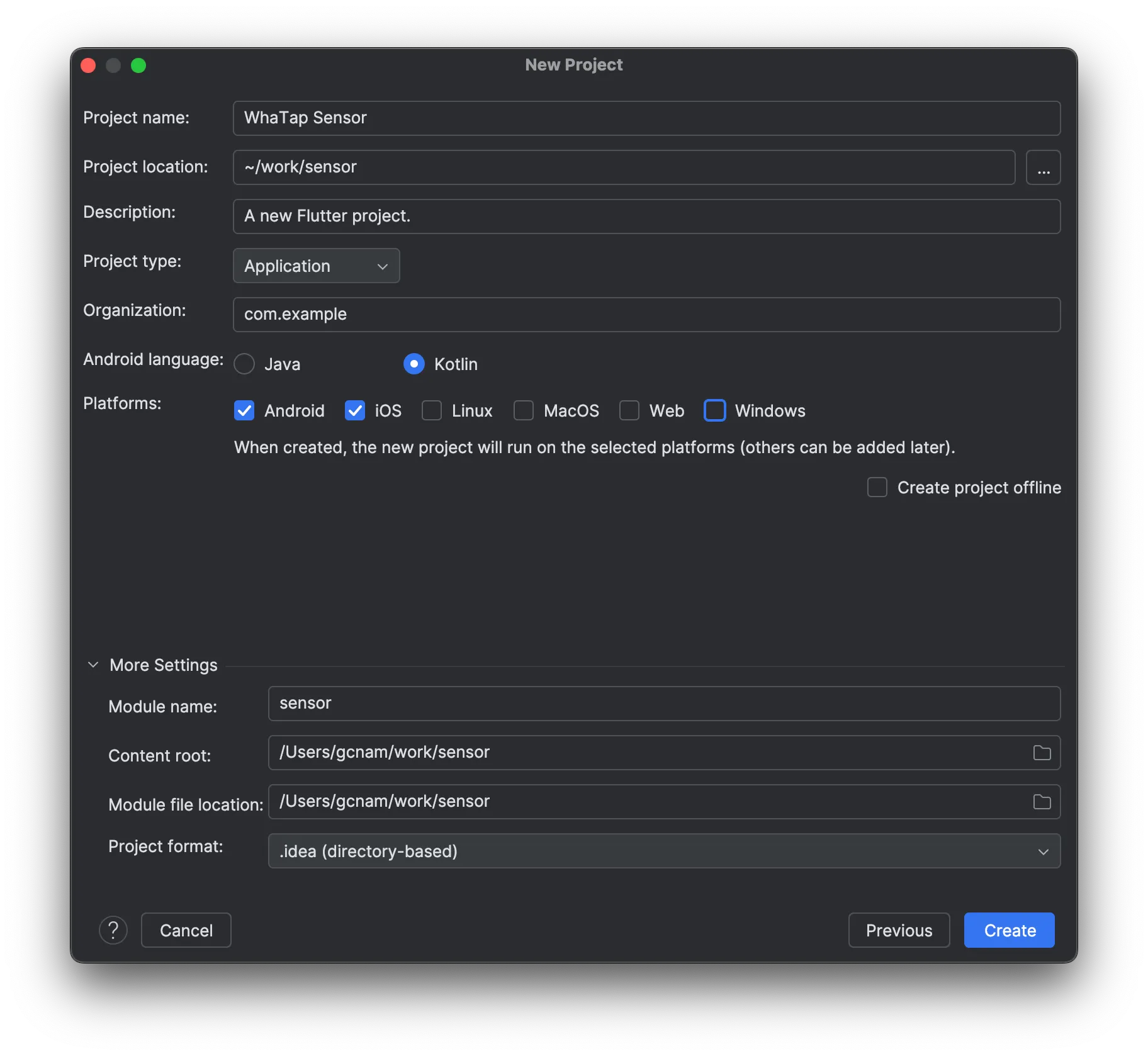The image size is (1148, 1056).
Task: Click the Cancel button
Action: click(x=186, y=930)
